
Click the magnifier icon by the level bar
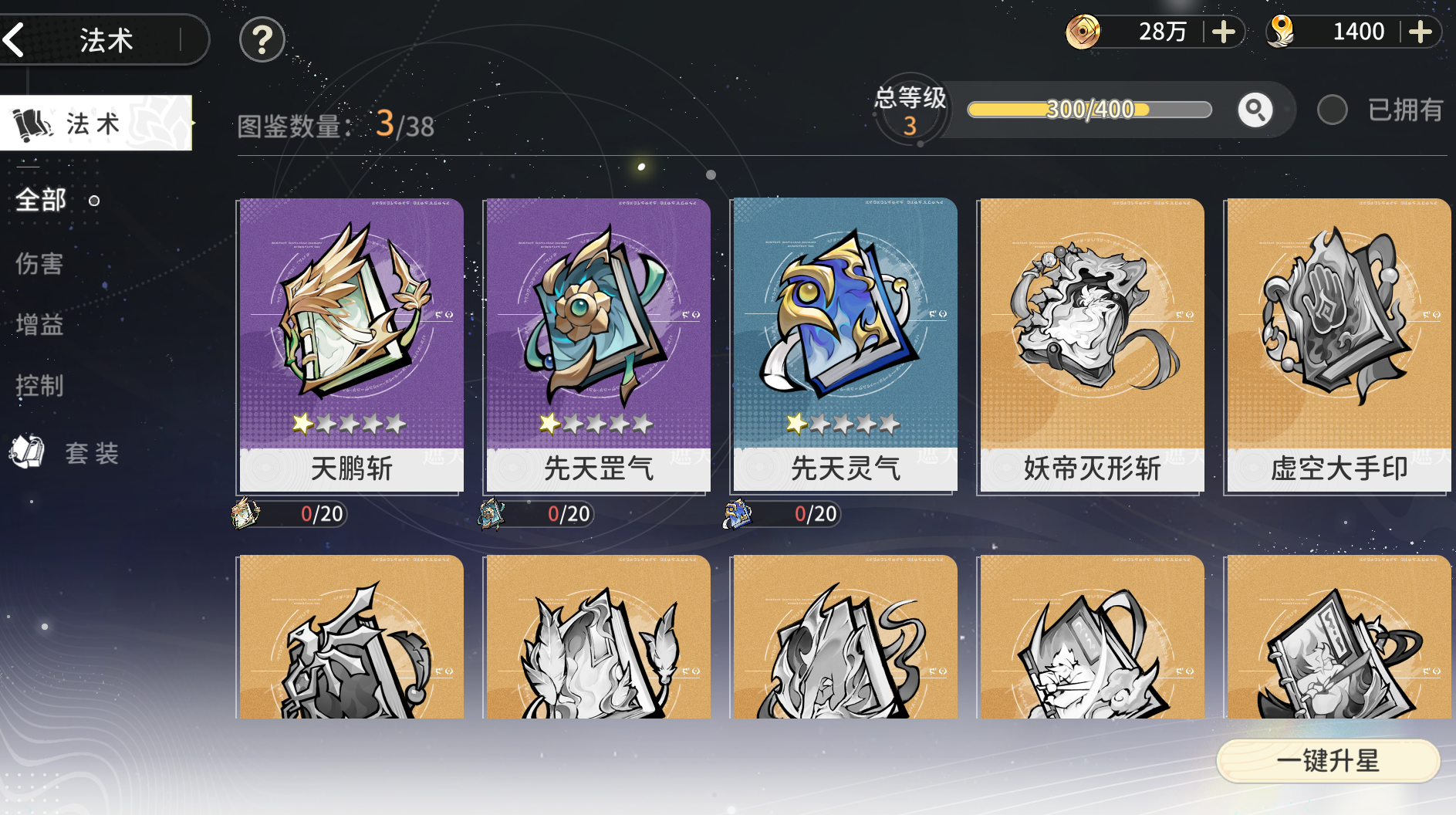pos(1255,110)
